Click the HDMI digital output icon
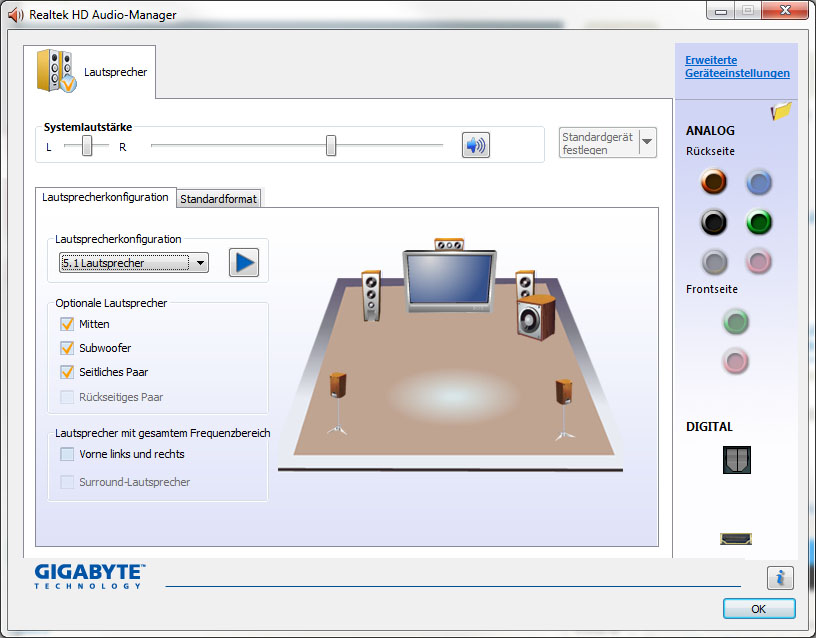The width and height of the screenshot is (816, 638). pos(736,539)
